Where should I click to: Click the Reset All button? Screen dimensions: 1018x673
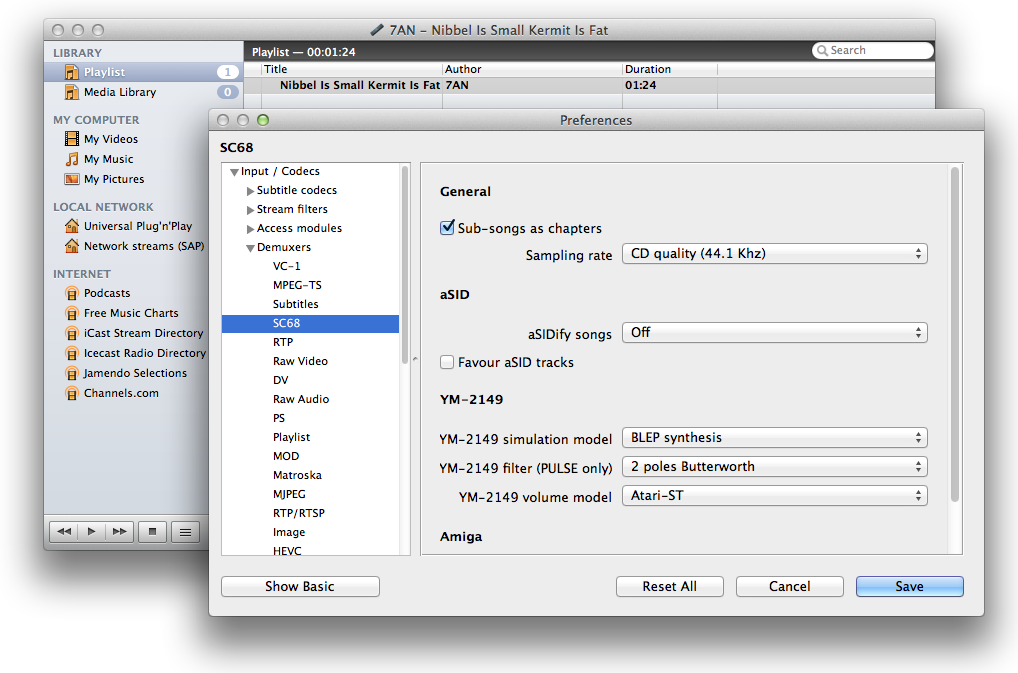click(669, 587)
